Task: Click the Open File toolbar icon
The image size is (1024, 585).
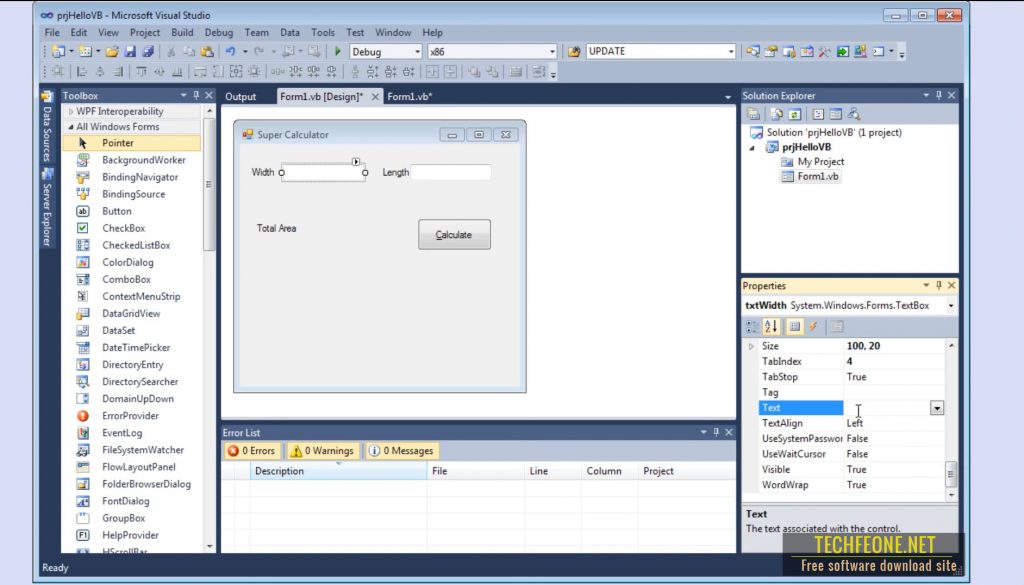Action: [112, 52]
